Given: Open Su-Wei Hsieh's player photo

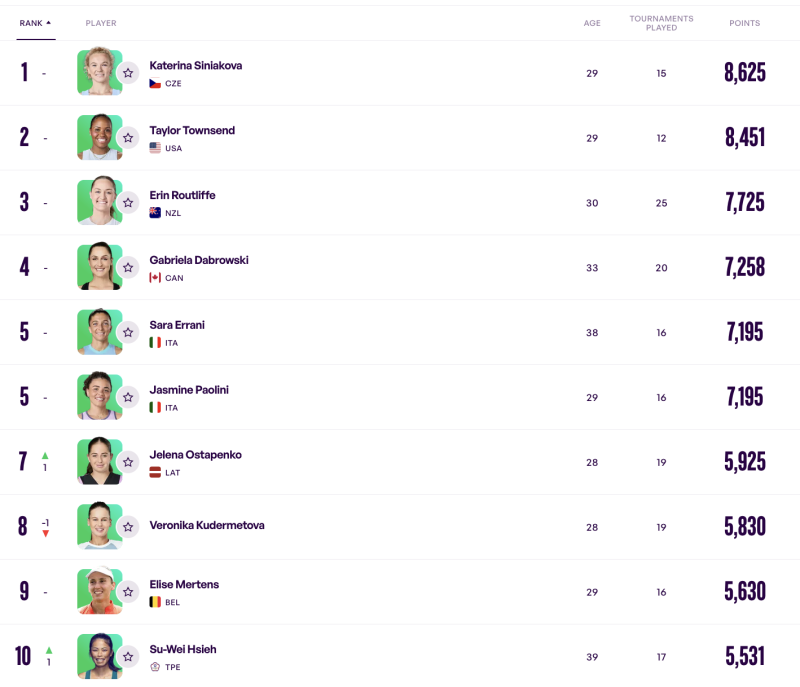Looking at the screenshot, I should 99,655.
